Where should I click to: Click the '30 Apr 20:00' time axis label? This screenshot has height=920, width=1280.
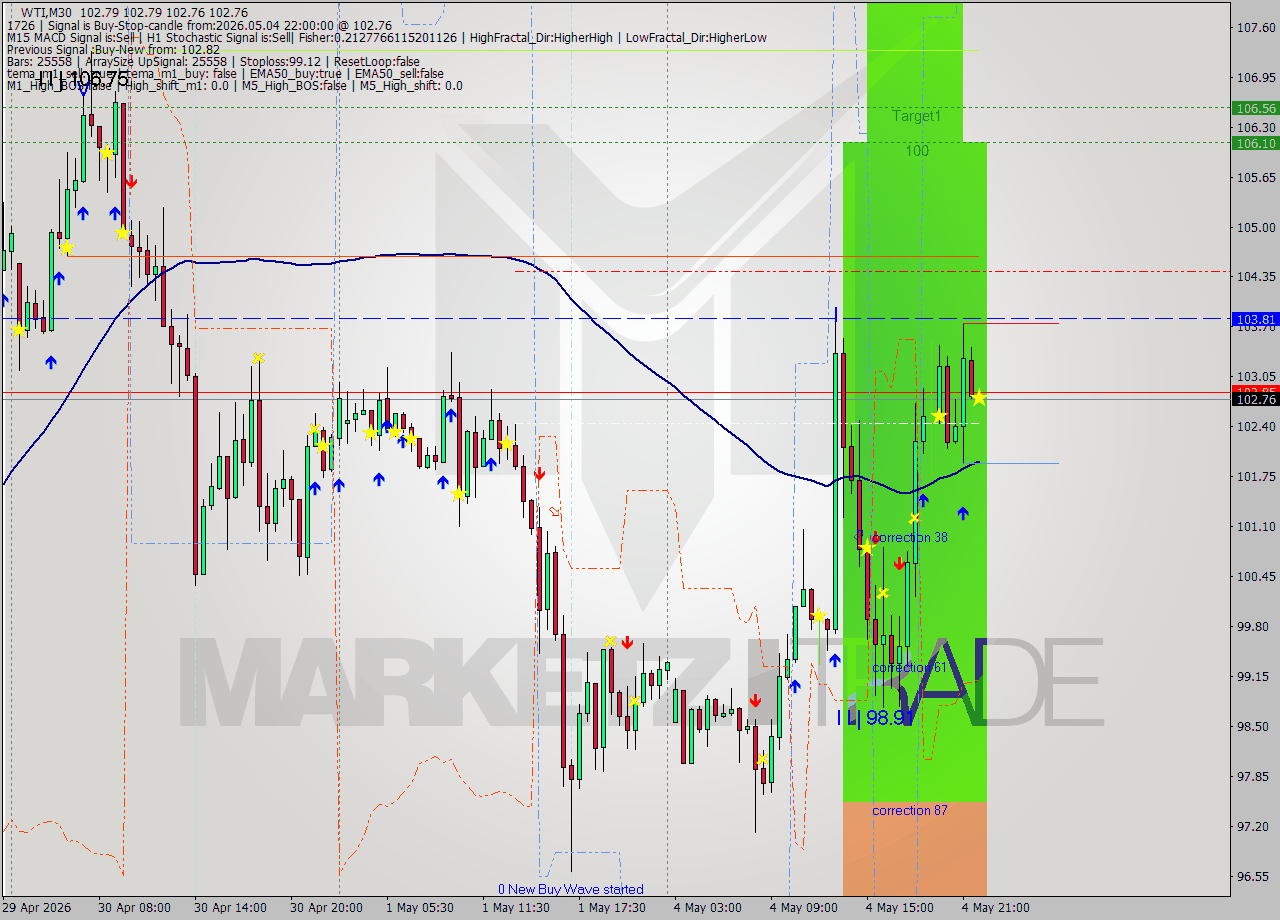pos(326,908)
